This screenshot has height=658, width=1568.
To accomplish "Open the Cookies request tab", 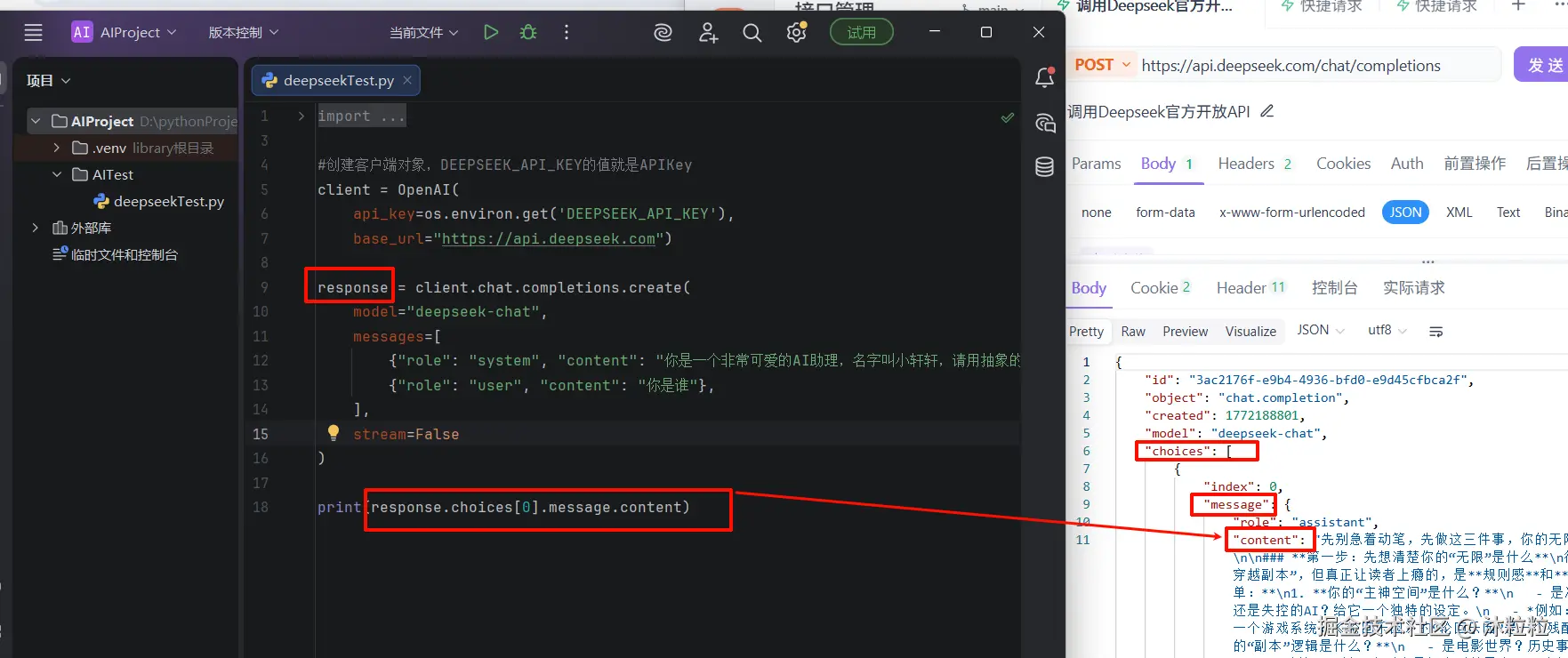I will [1343, 164].
